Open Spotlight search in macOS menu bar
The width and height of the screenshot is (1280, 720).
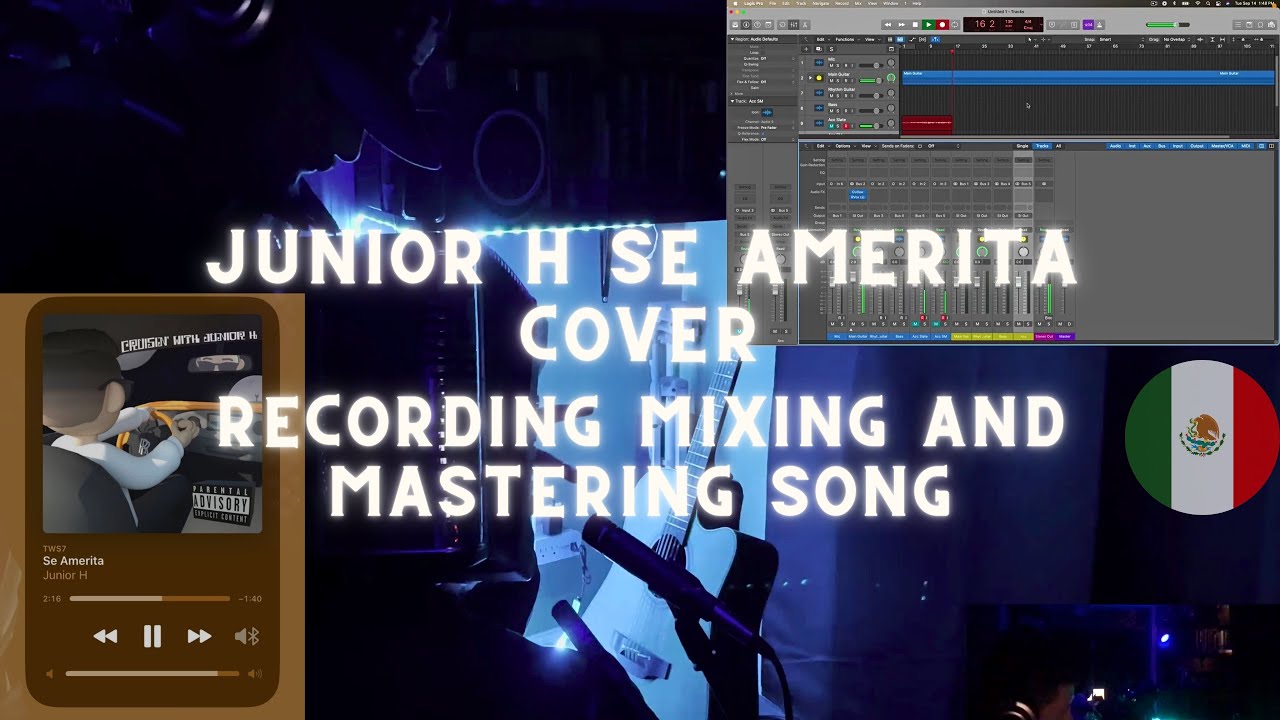pos(1207,4)
